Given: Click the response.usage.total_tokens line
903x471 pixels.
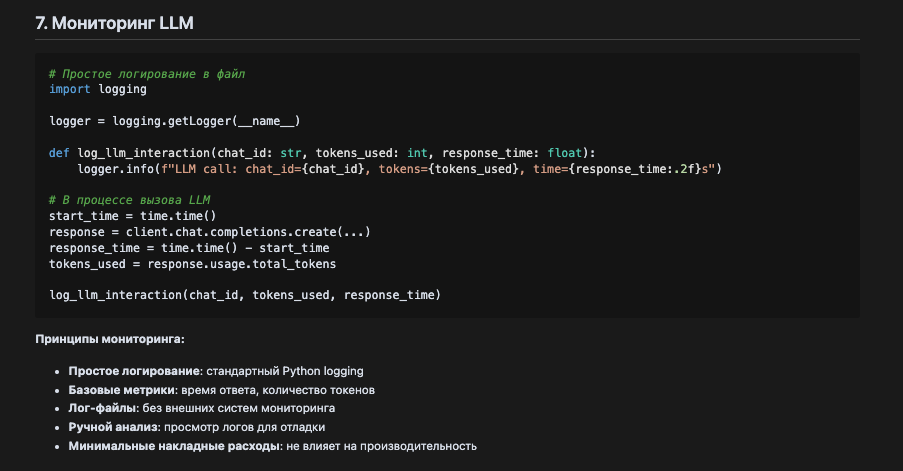Looking at the screenshot, I should click(192, 264).
